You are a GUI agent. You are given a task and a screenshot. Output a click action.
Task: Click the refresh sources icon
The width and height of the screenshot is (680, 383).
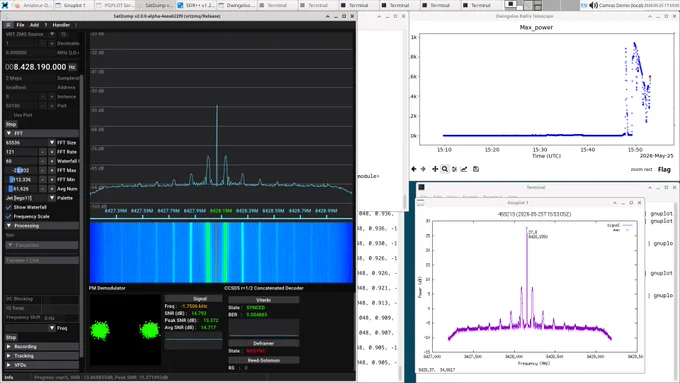(x=63, y=34)
